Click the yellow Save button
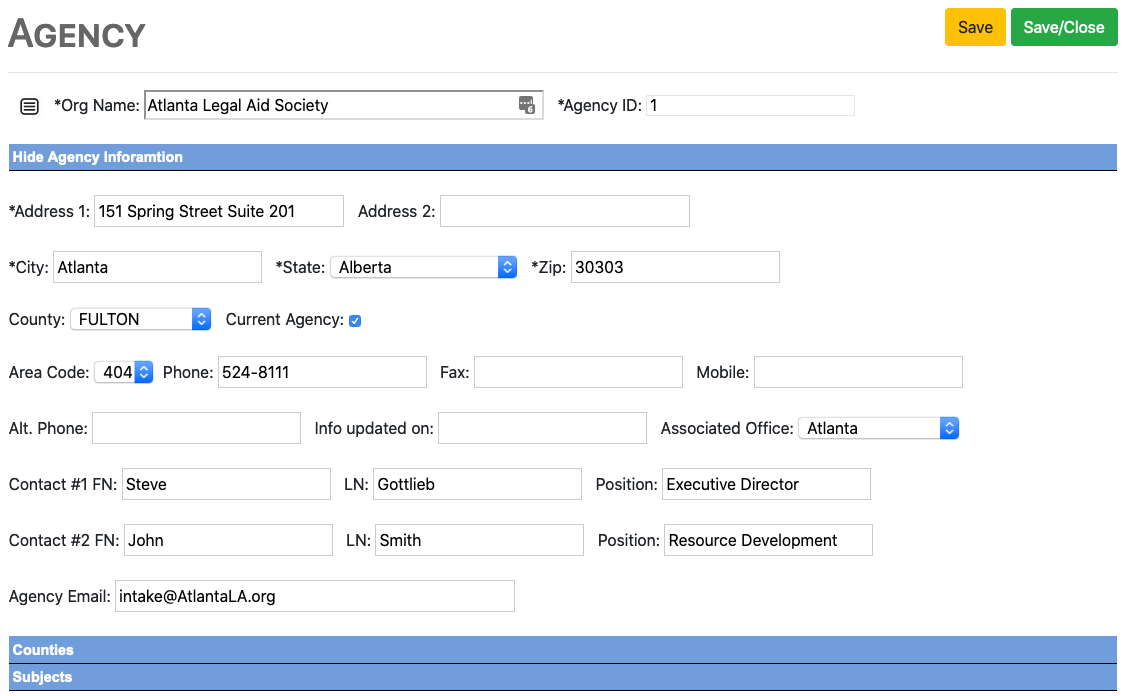The width and height of the screenshot is (1128, 696). point(975,27)
